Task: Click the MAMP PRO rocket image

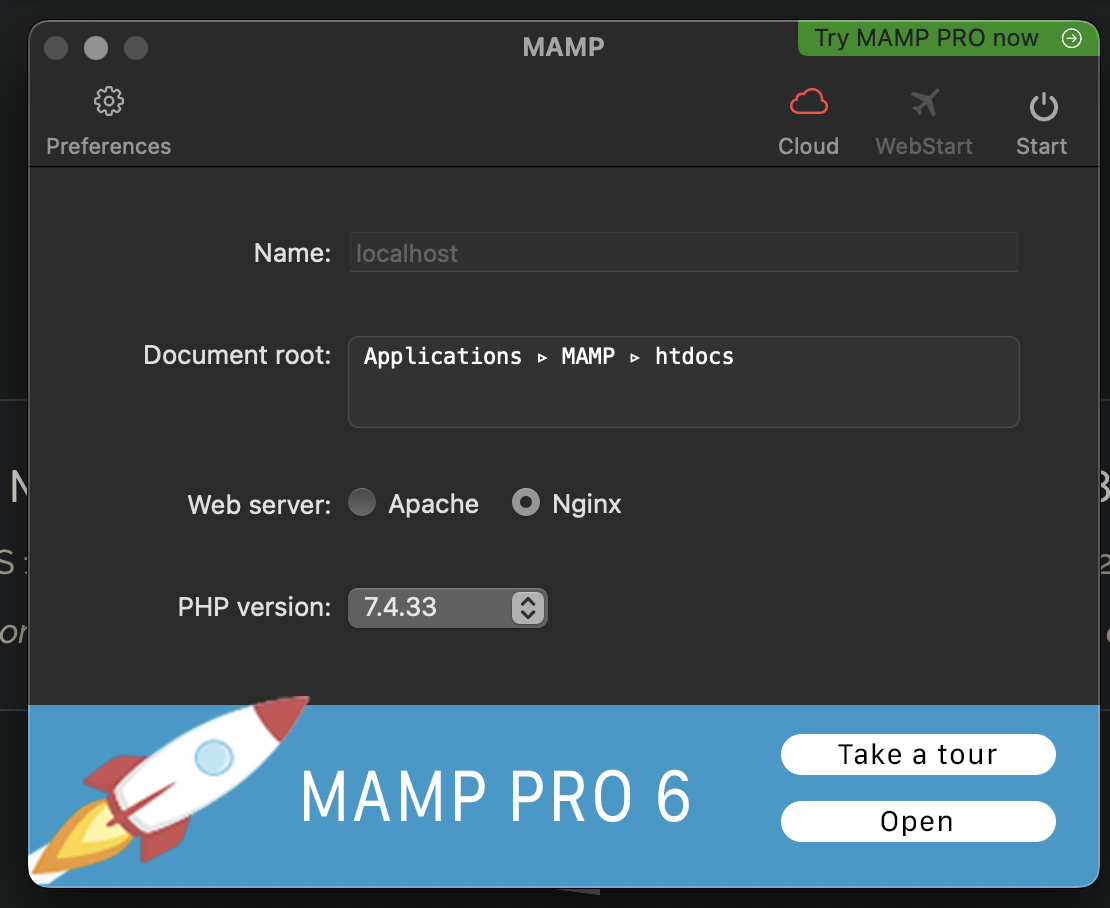Action: tap(168, 789)
